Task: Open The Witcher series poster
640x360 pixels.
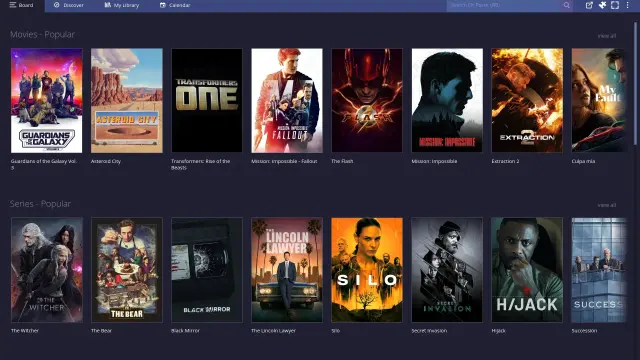Action: click(47, 270)
